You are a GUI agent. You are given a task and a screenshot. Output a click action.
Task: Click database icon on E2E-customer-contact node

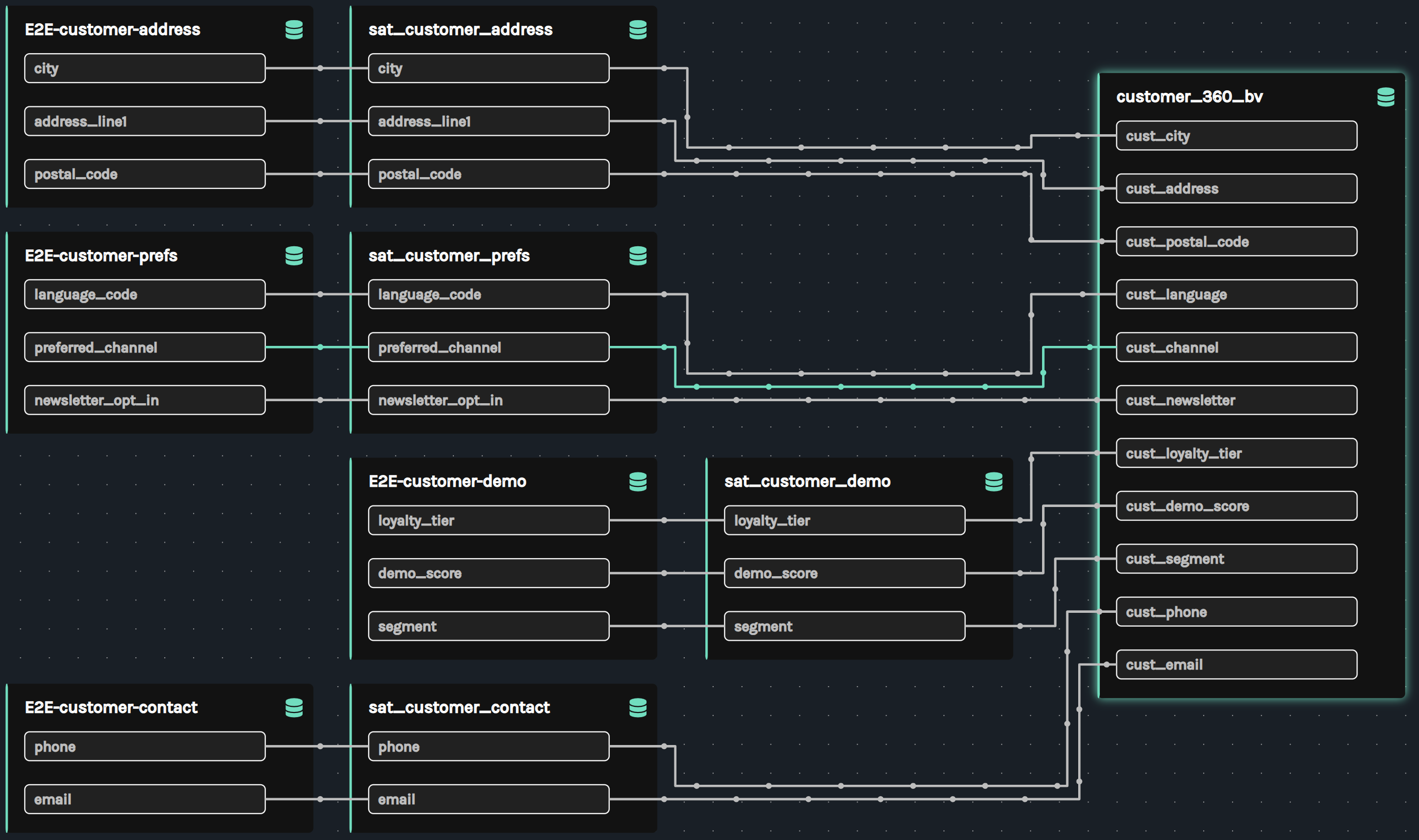click(x=294, y=707)
